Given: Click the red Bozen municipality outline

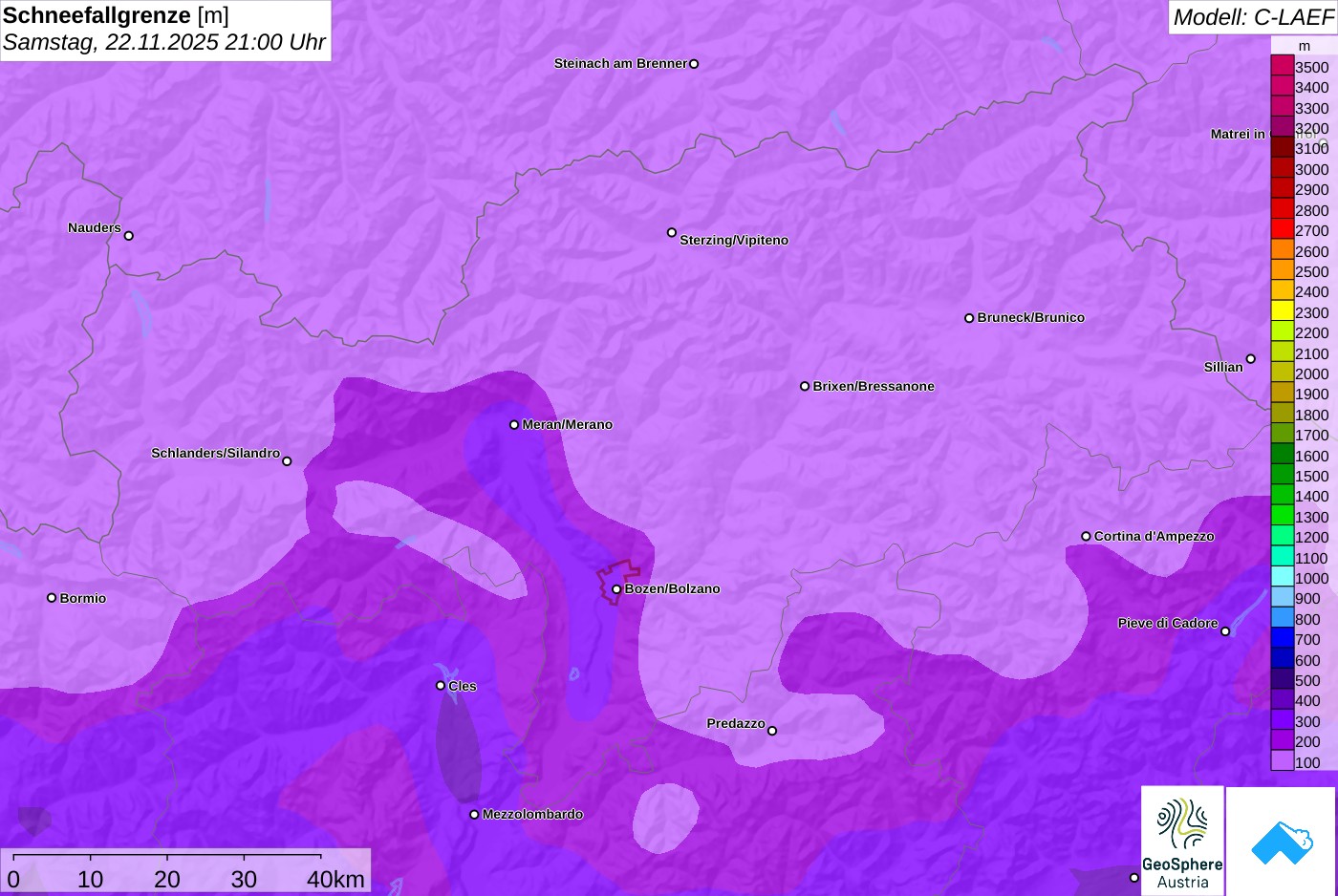Looking at the screenshot, I should coord(619,582).
